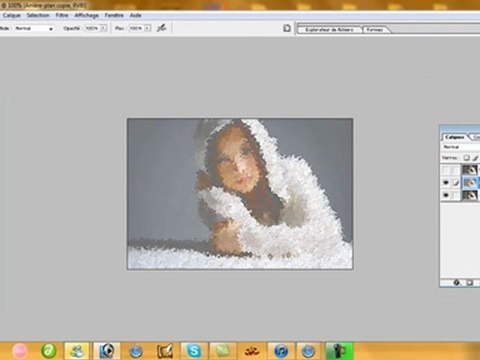Open the Aide menu
This screenshot has width=480, height=360.
click(135, 15)
